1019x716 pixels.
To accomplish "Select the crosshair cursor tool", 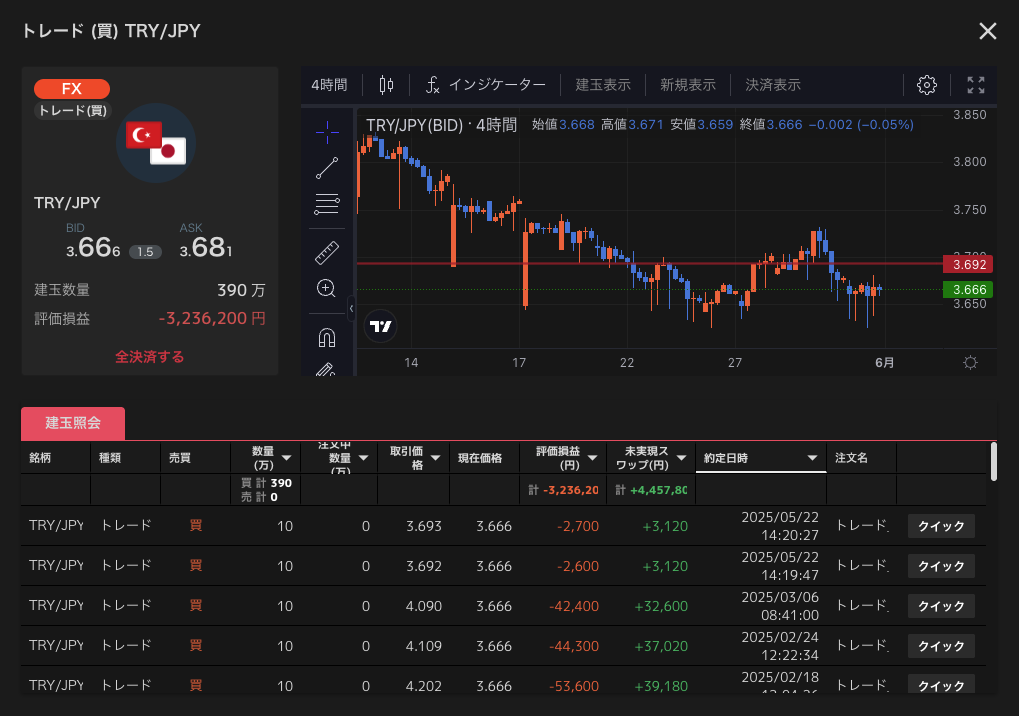I will point(327,131).
